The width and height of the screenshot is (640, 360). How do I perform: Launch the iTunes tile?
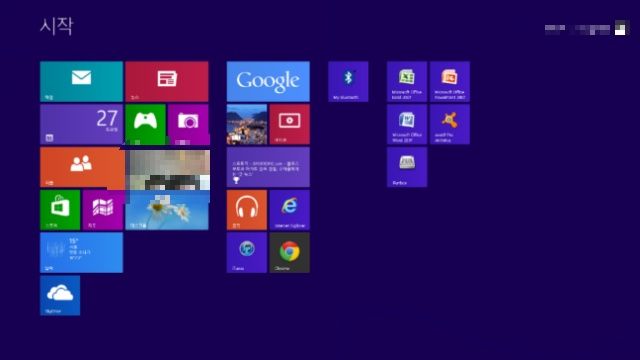point(247,253)
